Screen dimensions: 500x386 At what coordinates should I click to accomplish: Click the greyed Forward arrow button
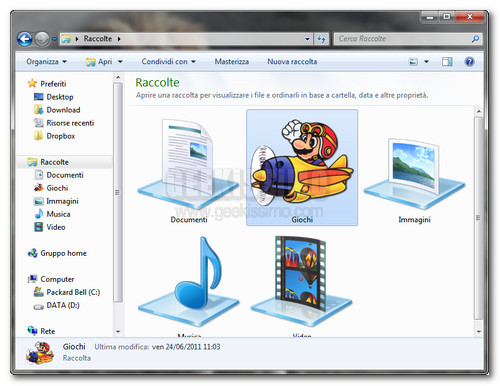click(x=42, y=39)
